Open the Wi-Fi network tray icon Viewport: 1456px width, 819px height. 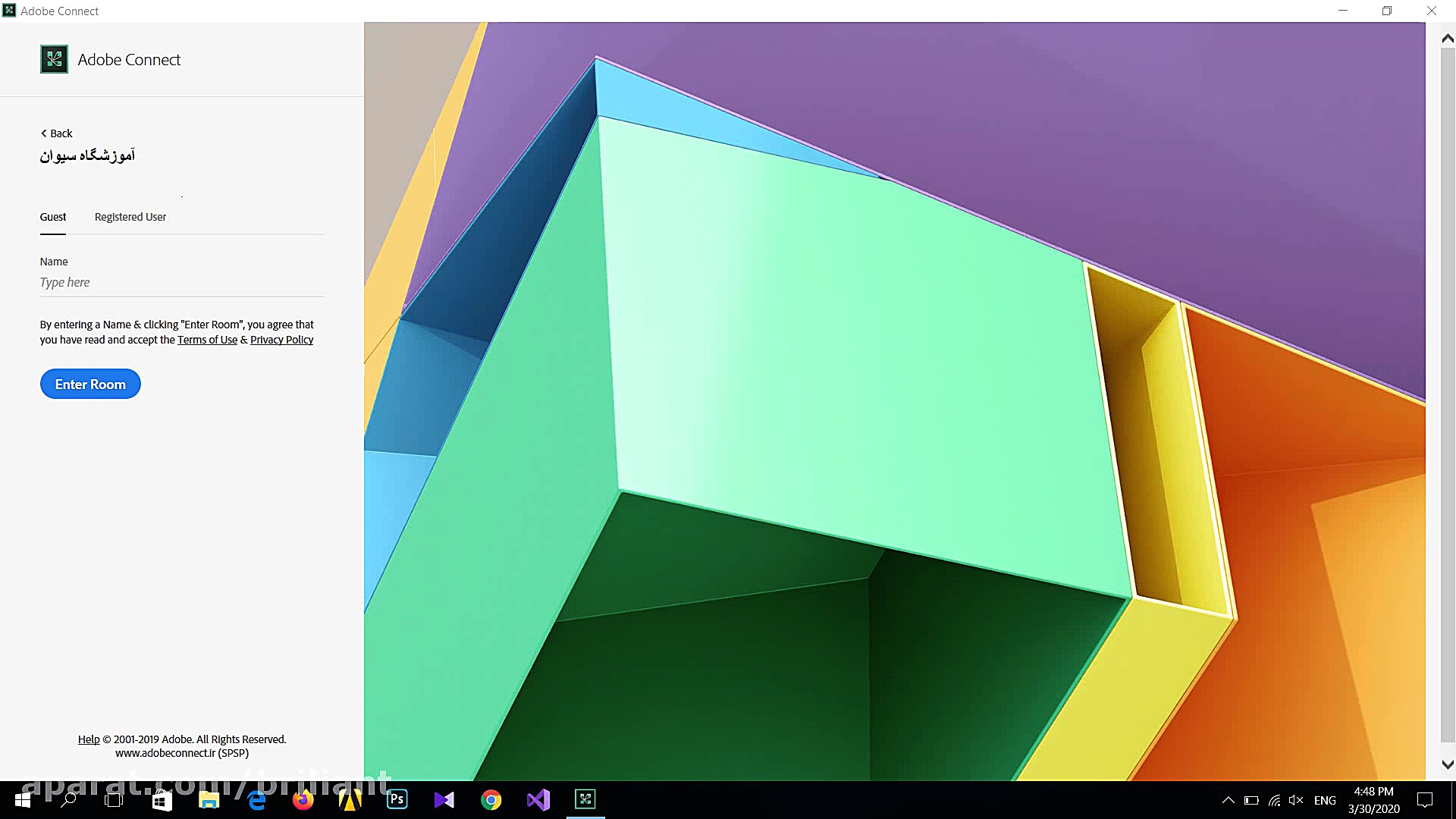1274,800
